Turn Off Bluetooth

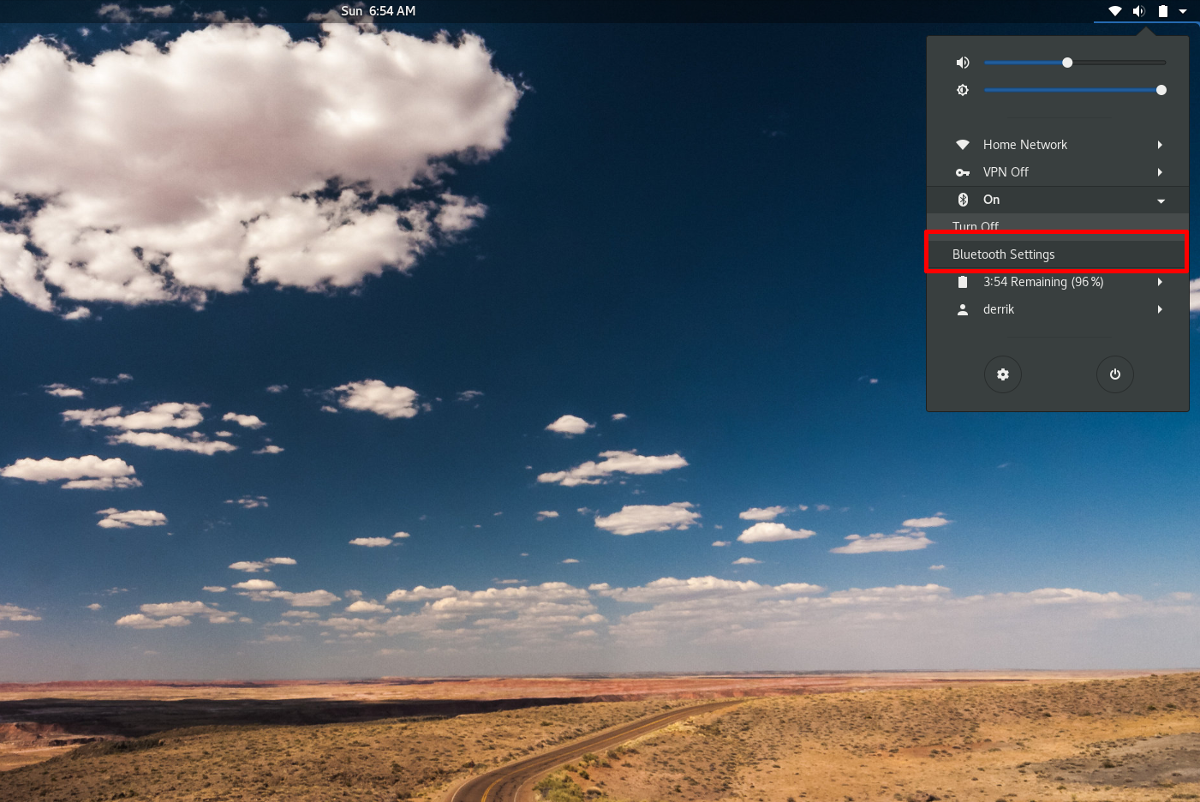1058,227
